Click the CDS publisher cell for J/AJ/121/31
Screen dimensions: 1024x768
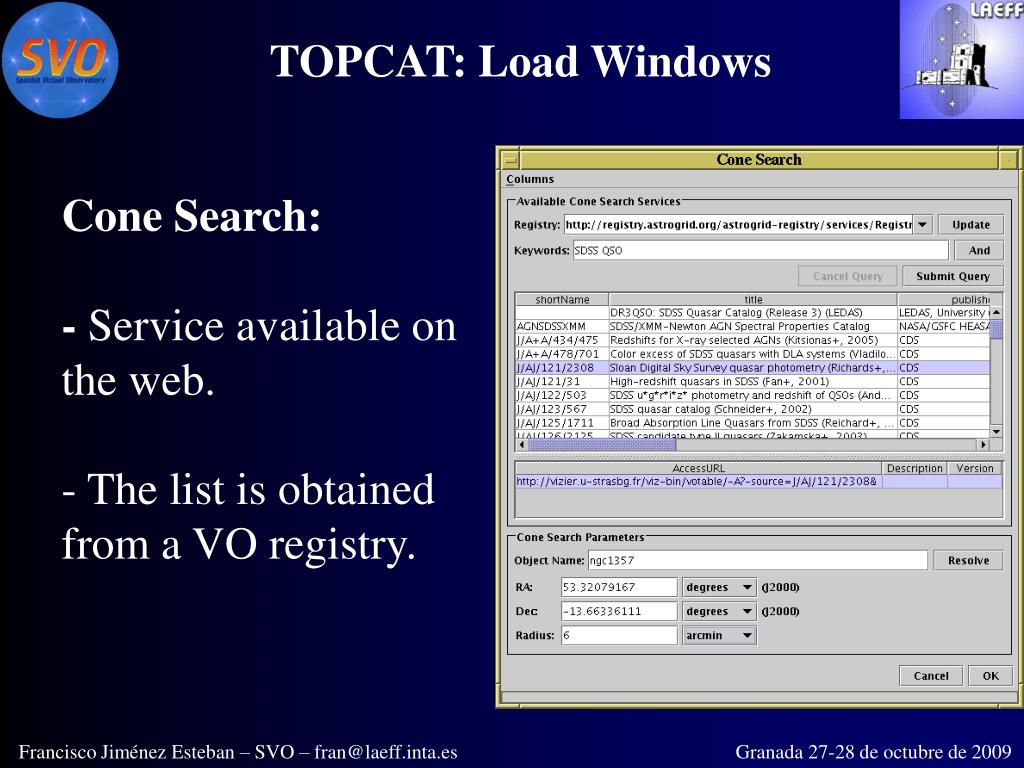click(x=944, y=381)
